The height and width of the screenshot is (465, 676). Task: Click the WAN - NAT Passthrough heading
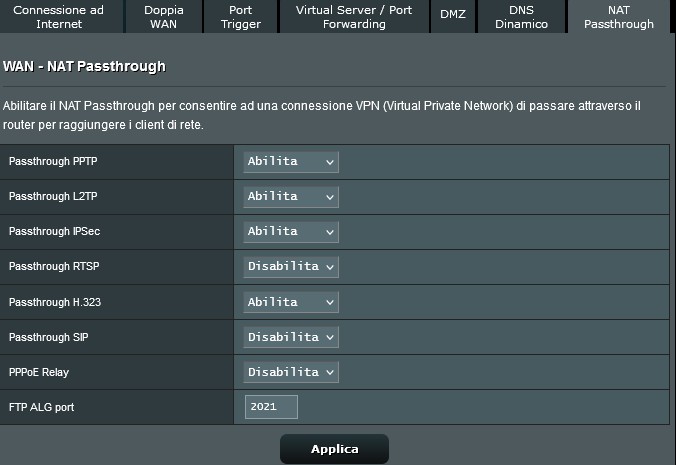pyautogui.click(x=84, y=67)
